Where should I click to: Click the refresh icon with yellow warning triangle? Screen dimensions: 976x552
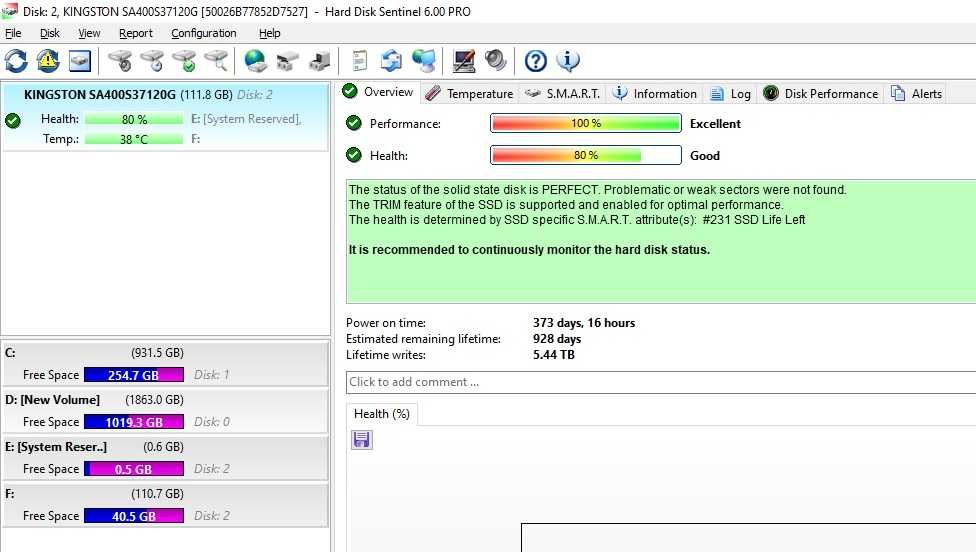click(48, 61)
